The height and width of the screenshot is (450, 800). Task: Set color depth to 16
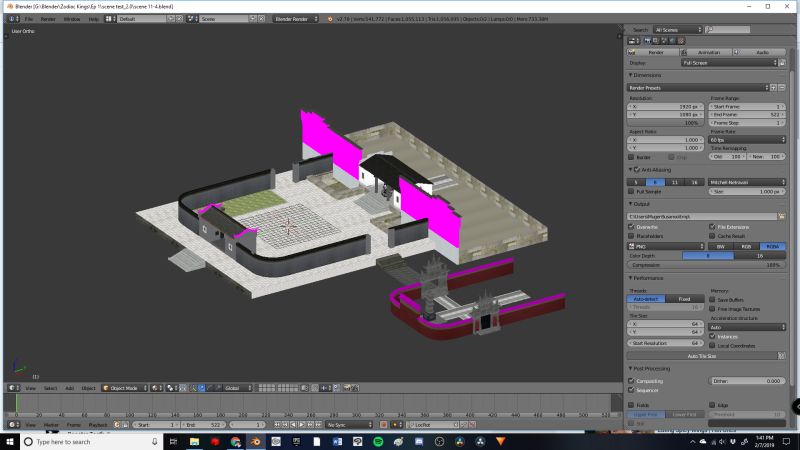click(x=760, y=256)
